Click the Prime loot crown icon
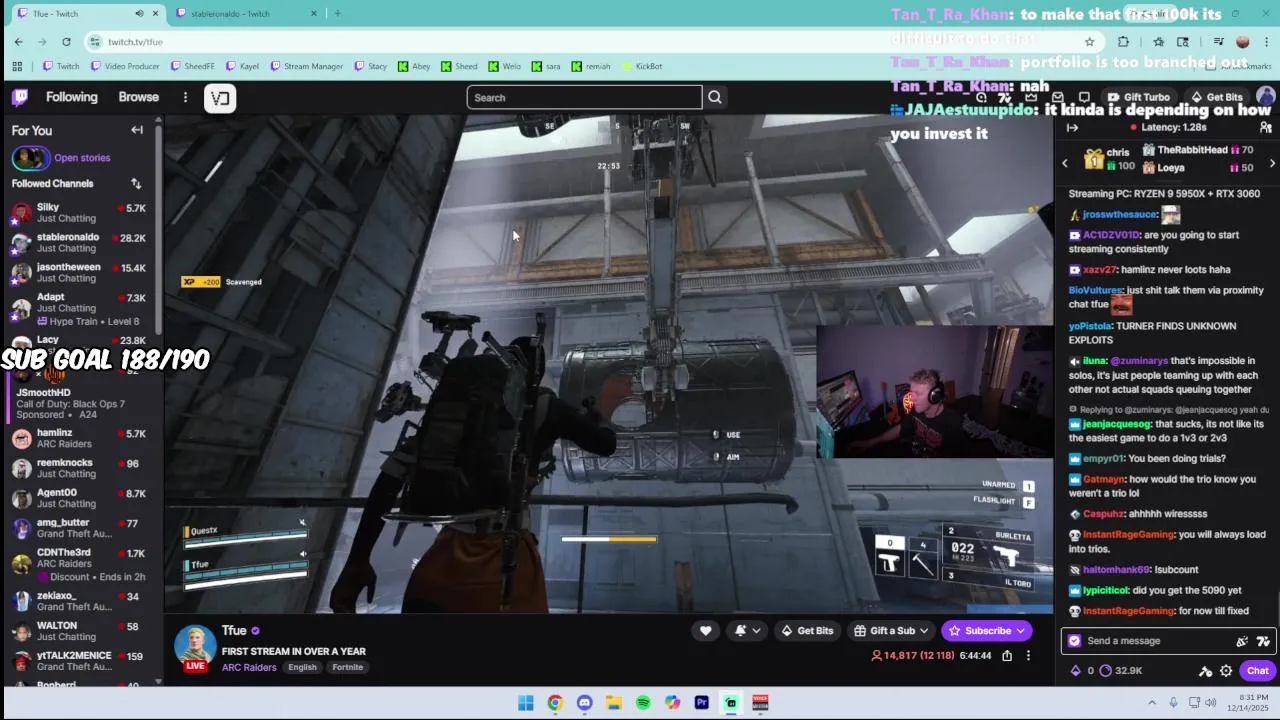1280x720 pixels. [1031, 97]
